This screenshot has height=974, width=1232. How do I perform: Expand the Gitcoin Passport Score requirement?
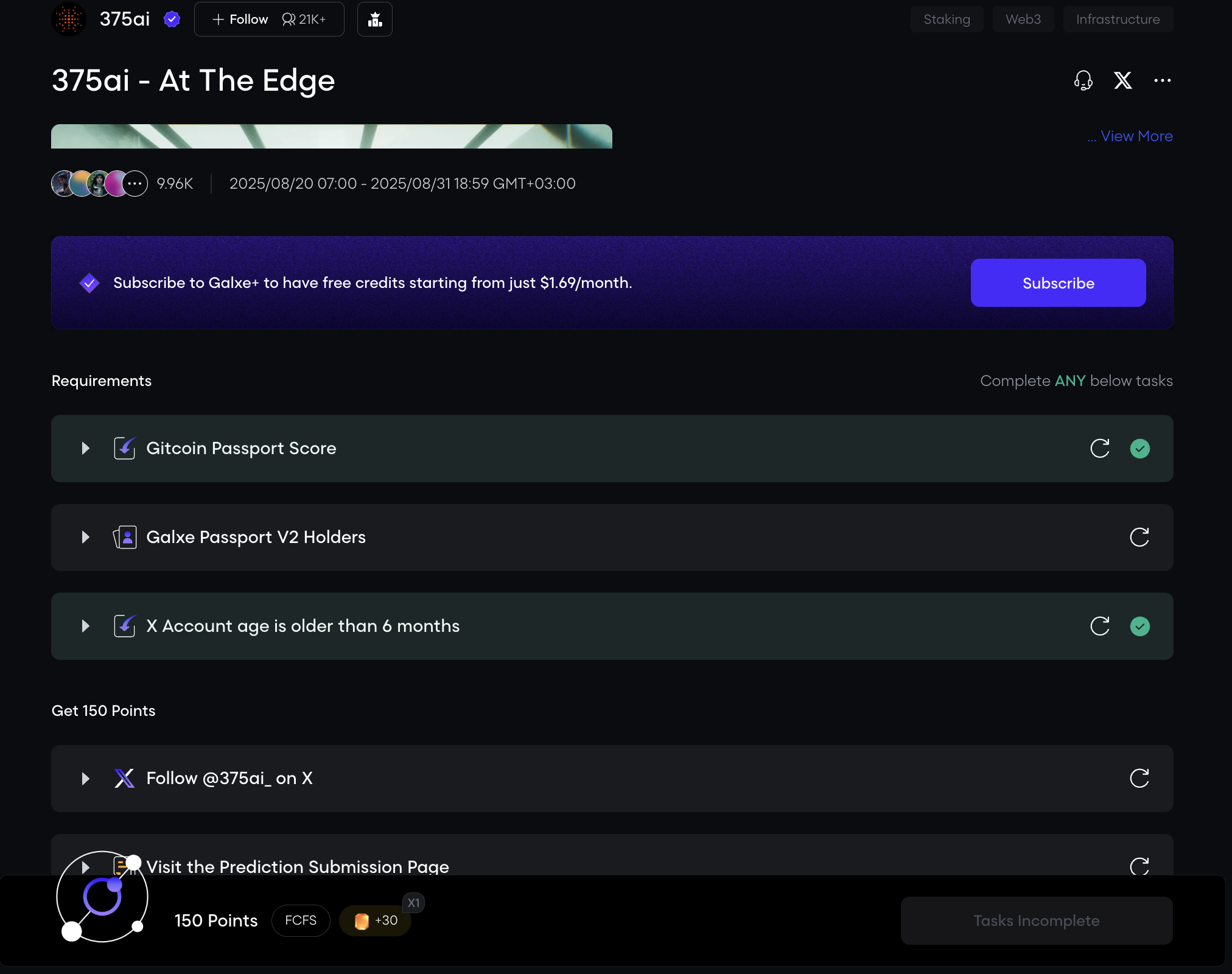(x=85, y=449)
